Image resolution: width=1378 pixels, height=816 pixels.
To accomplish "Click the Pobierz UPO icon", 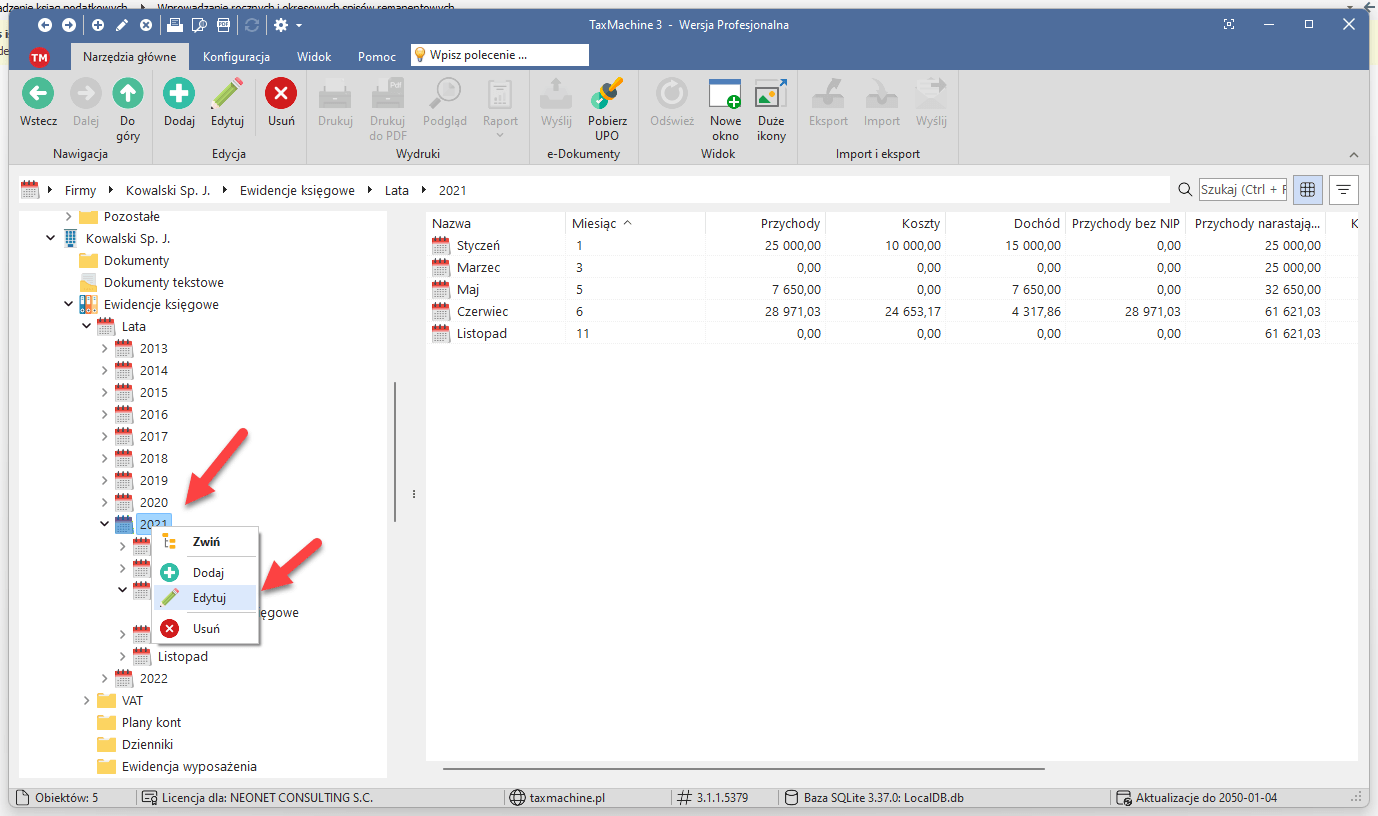I will [x=607, y=95].
